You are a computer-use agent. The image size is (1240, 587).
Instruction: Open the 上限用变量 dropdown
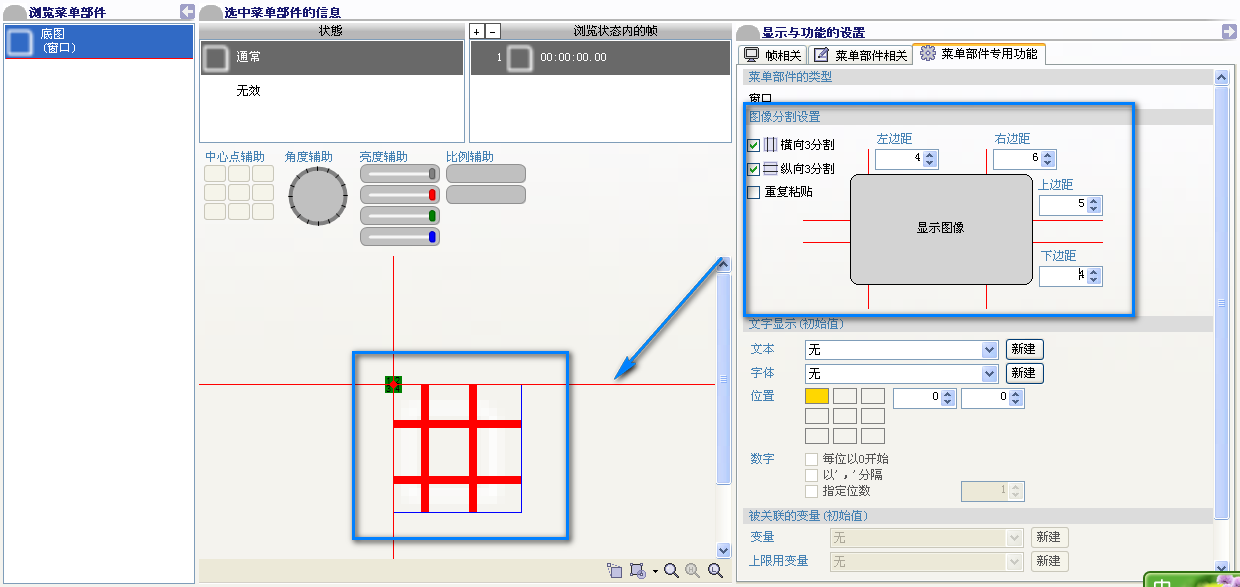pos(1014,562)
